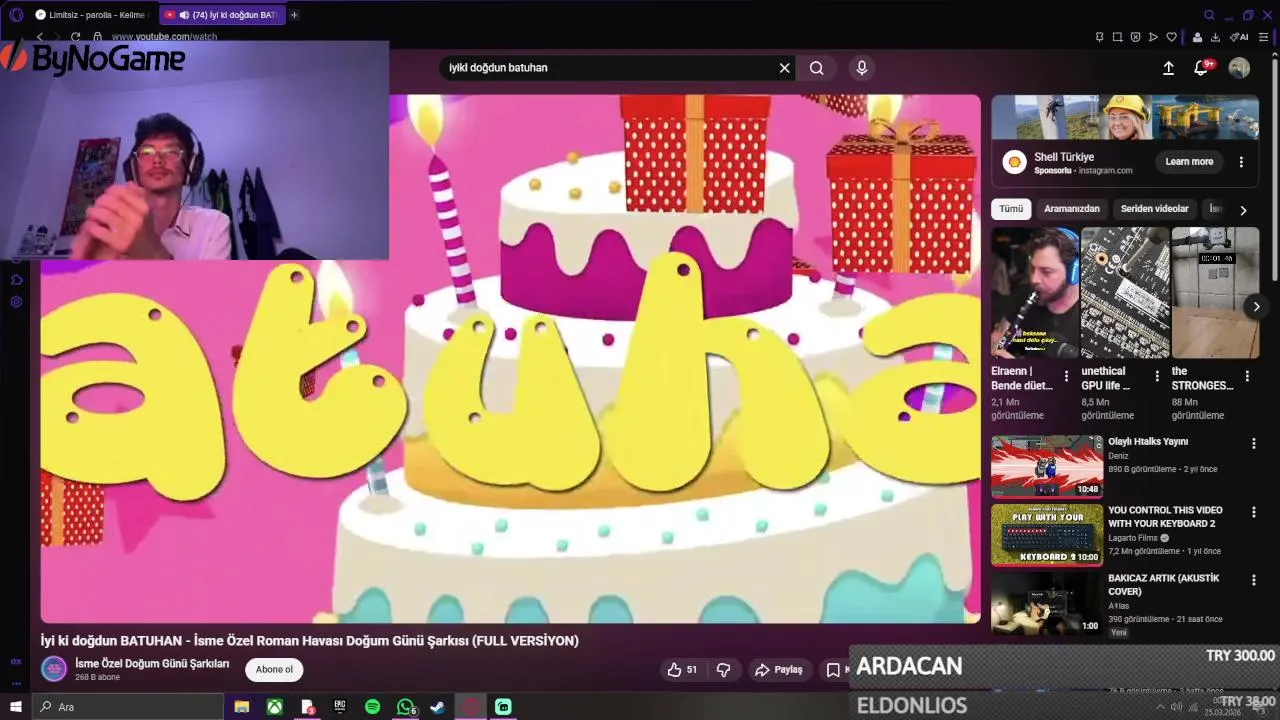The image size is (1280, 720).
Task: Open the unethical GPU life short thumbnail
Action: [1125, 293]
